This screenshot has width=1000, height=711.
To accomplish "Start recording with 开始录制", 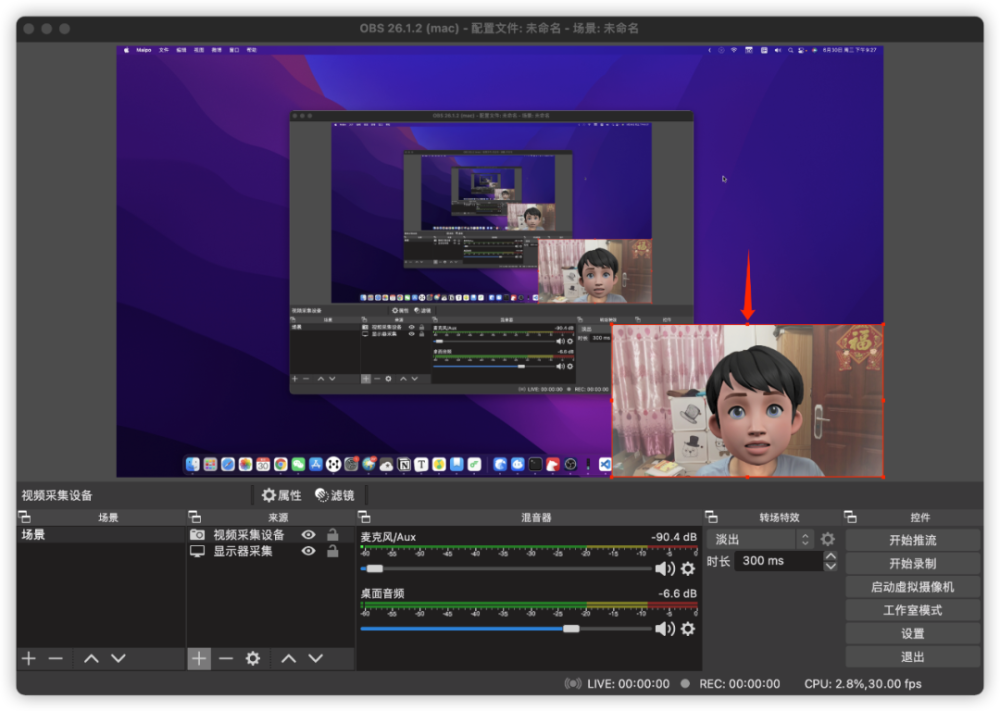I will [913, 564].
